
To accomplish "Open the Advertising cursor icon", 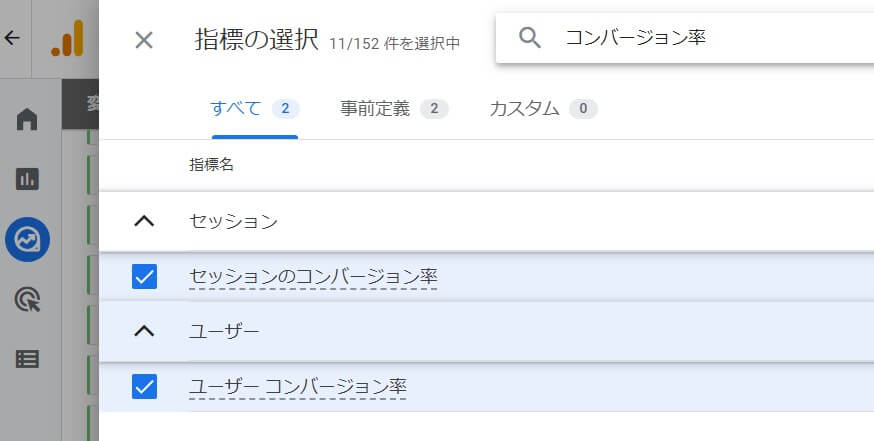I will click(x=27, y=299).
